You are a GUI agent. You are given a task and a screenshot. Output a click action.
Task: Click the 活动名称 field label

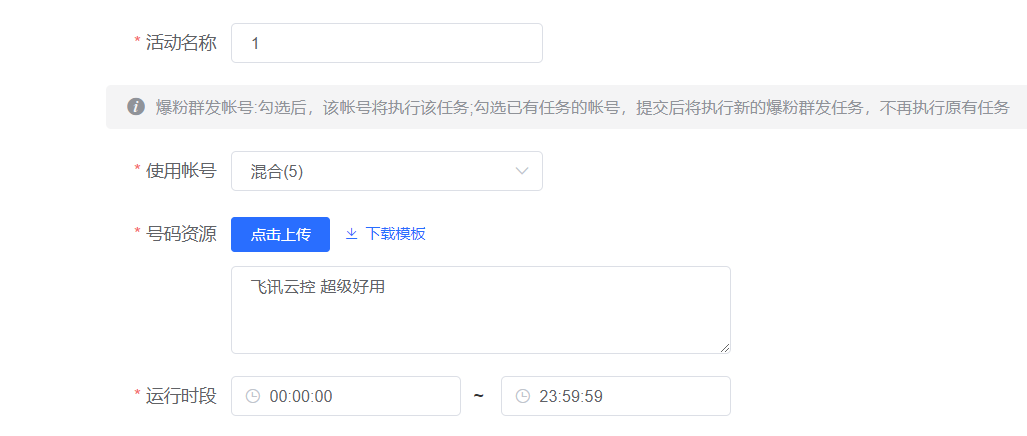(181, 43)
